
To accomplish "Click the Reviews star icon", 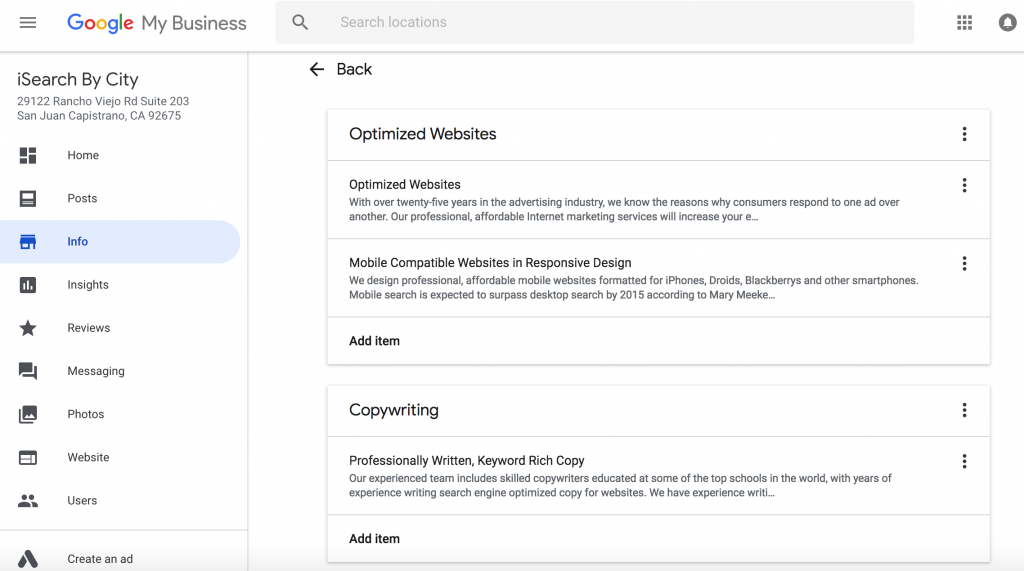I will 27,328.
